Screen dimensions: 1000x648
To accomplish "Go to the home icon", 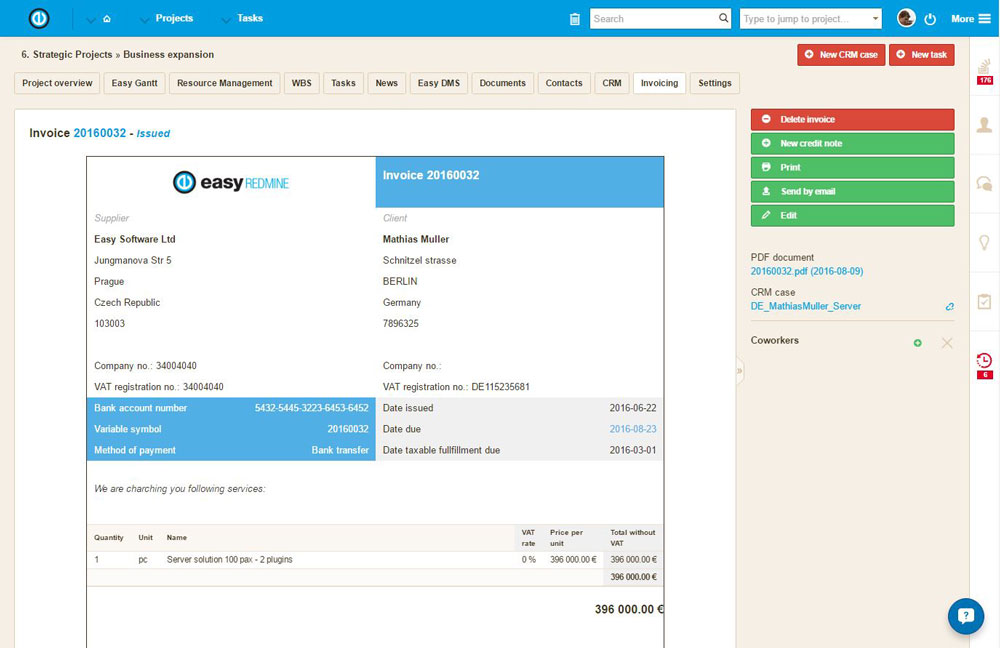I will (x=107, y=19).
